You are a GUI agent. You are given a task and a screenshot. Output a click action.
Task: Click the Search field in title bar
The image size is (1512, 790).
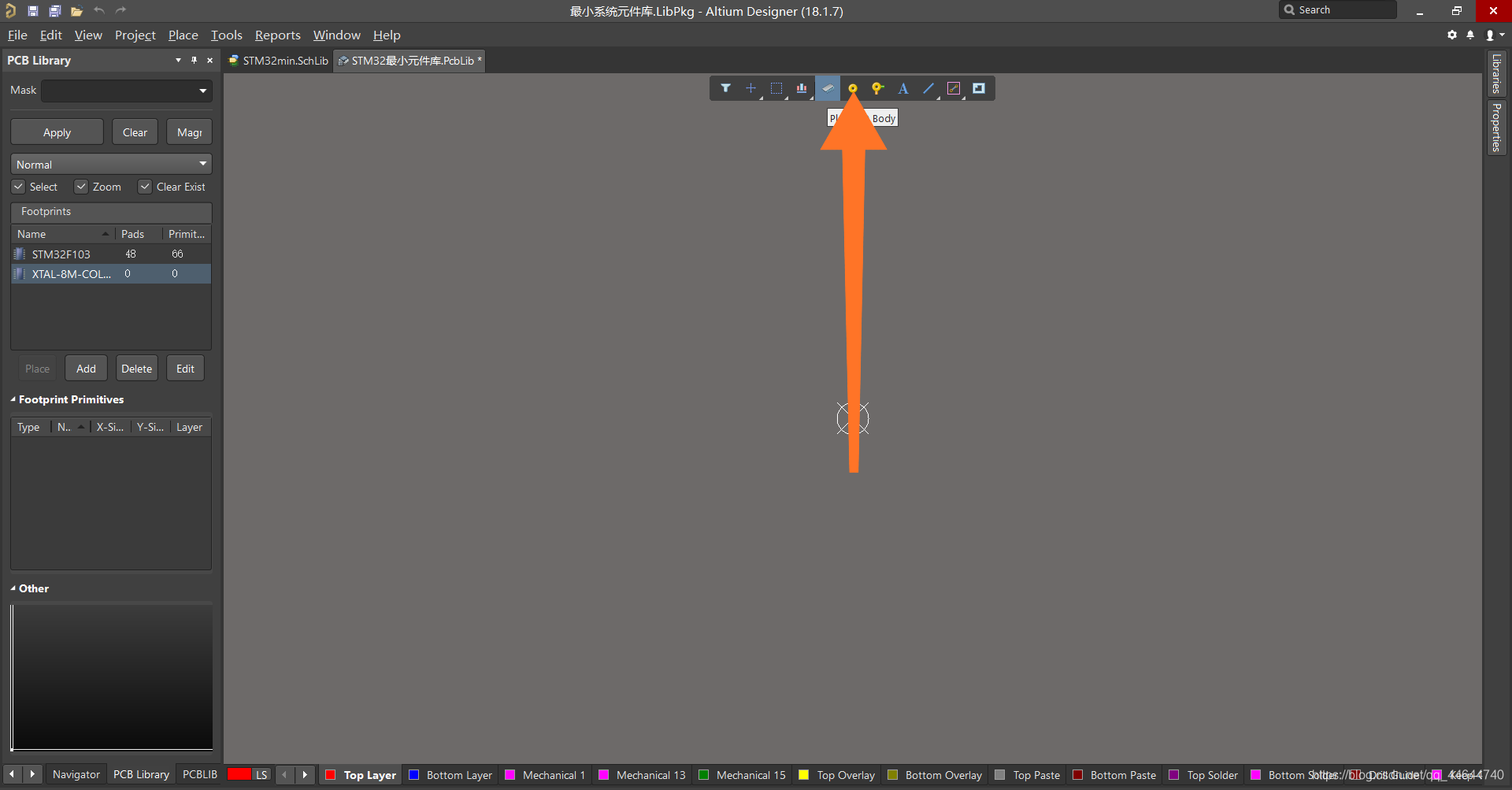[1339, 10]
